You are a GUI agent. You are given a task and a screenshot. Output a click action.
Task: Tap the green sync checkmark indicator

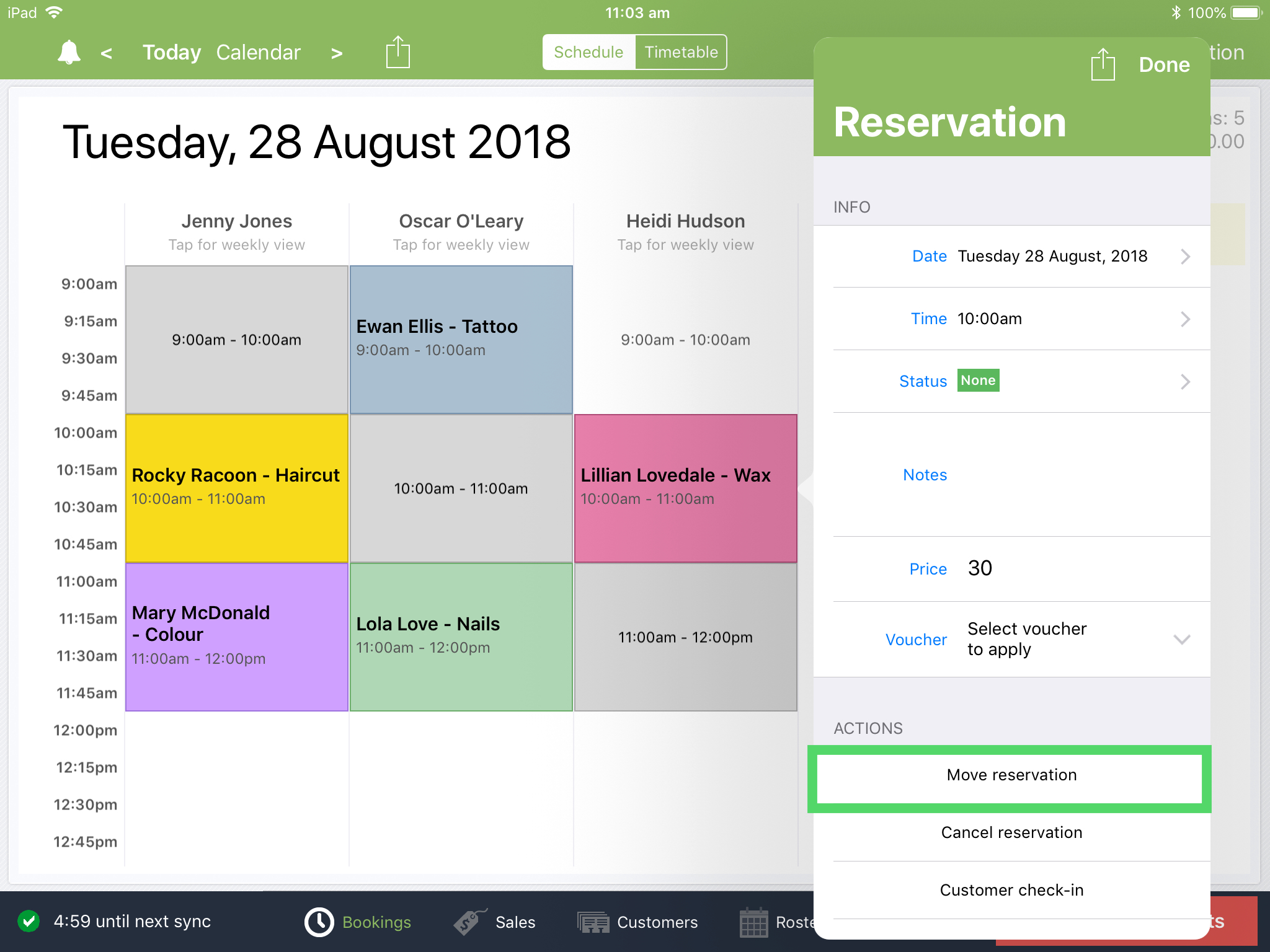point(28,922)
